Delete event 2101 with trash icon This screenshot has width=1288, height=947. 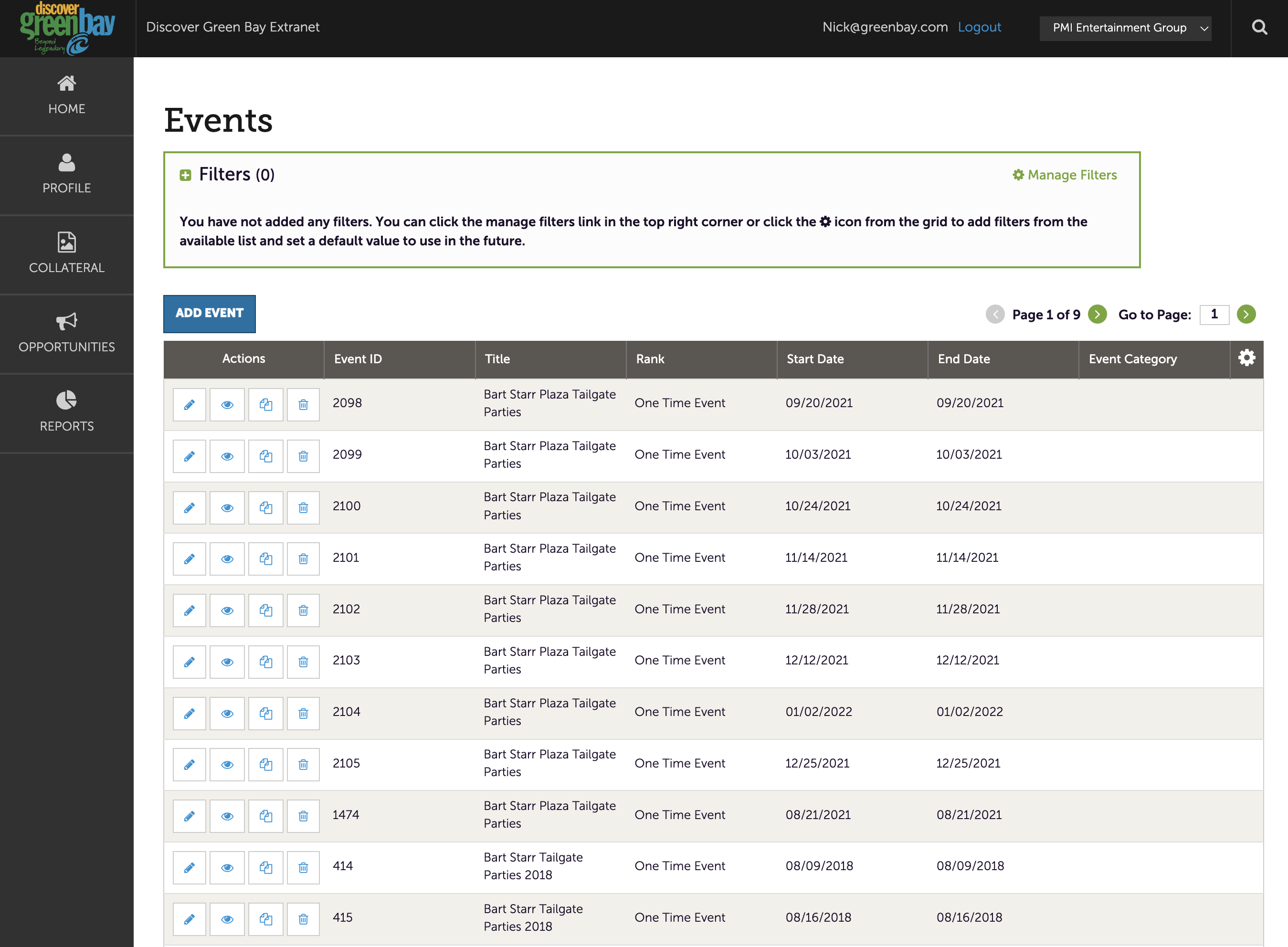[x=303, y=559]
